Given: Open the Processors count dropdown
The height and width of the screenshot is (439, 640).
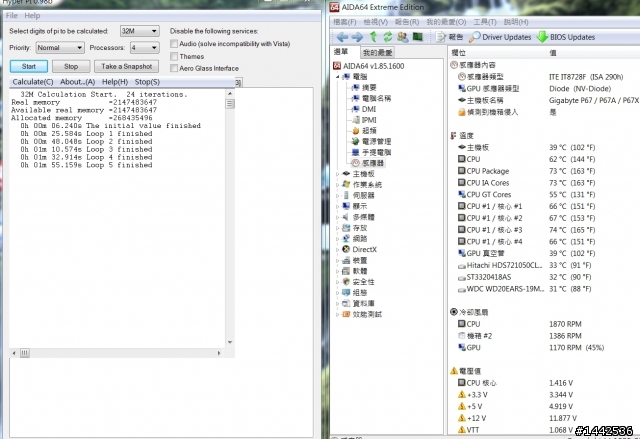Looking at the screenshot, I should (x=144, y=48).
